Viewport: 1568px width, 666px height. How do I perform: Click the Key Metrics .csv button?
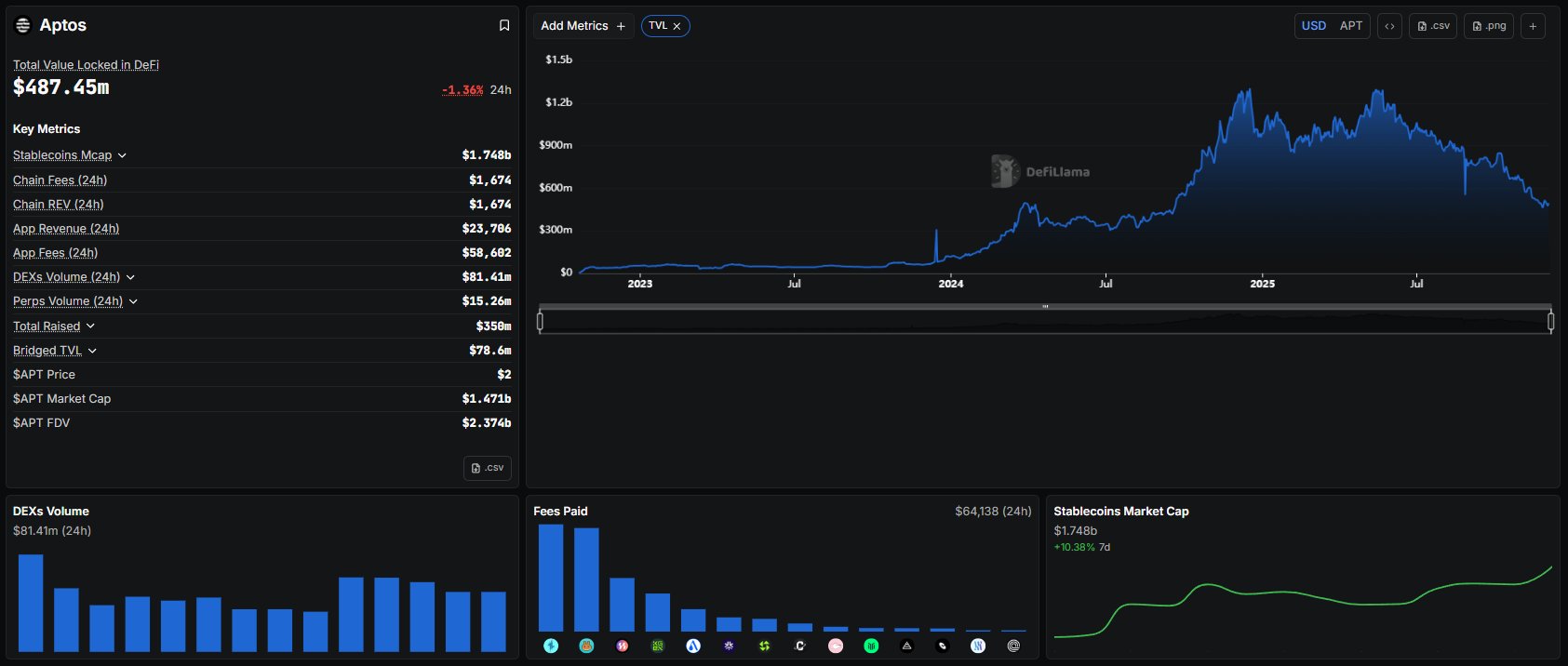[x=488, y=468]
